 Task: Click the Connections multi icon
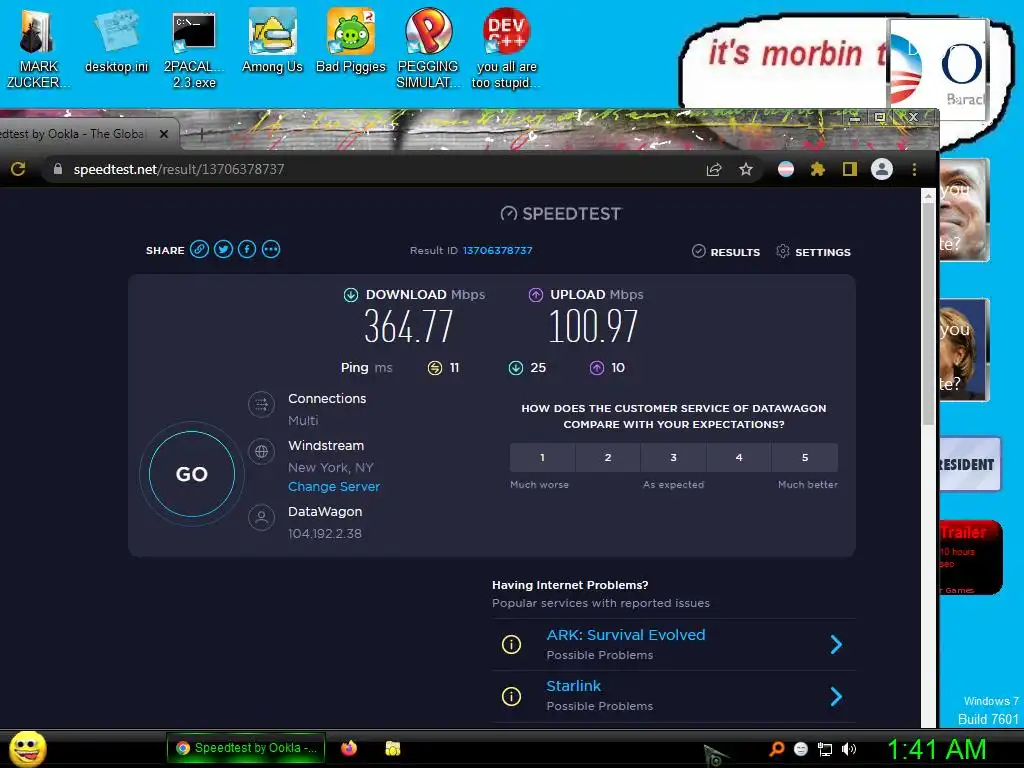click(261, 404)
